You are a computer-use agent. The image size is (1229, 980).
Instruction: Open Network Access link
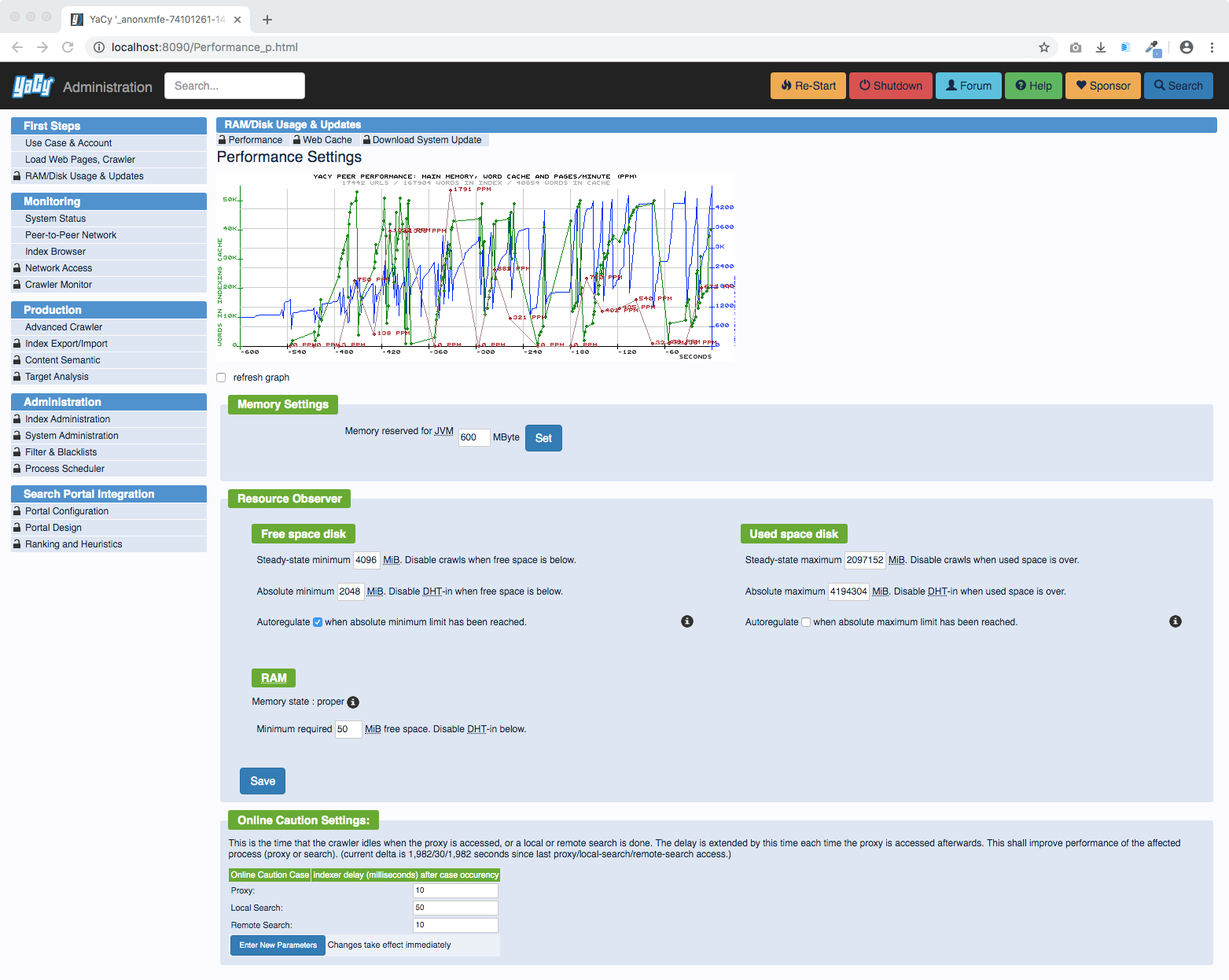109,268
